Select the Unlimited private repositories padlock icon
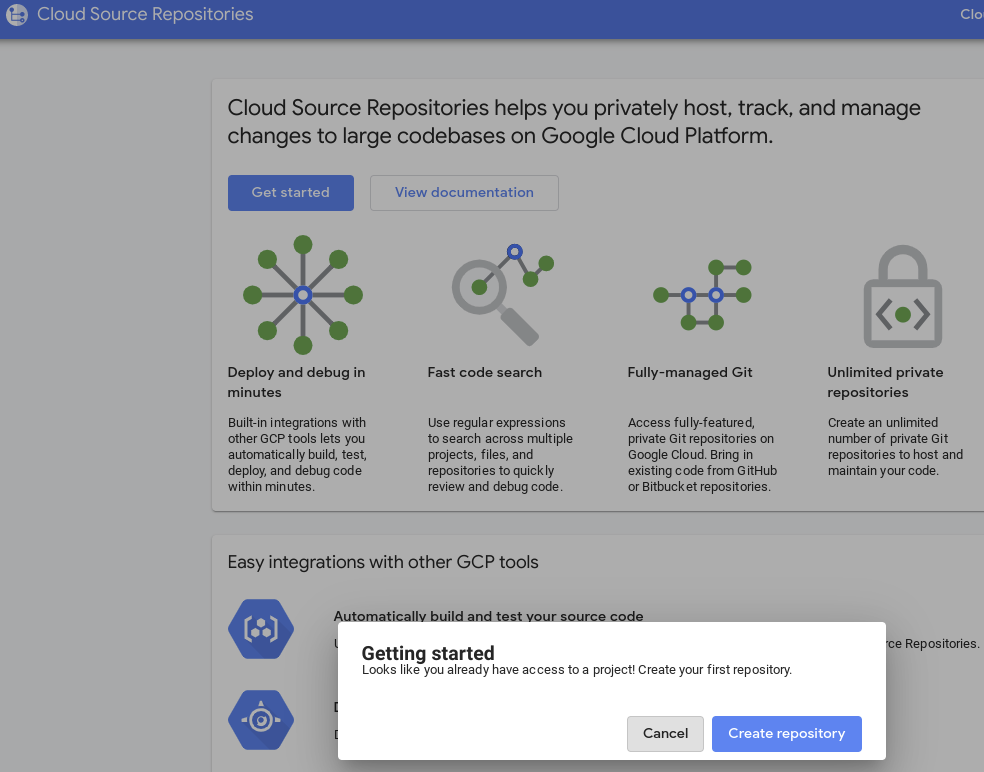 point(902,296)
